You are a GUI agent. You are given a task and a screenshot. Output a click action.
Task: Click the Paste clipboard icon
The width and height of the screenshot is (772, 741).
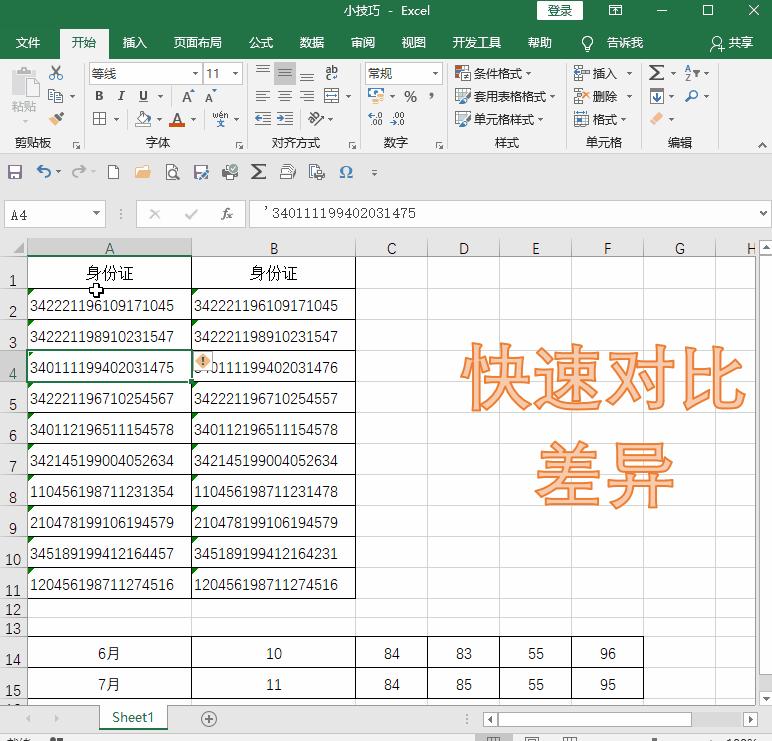(x=24, y=84)
